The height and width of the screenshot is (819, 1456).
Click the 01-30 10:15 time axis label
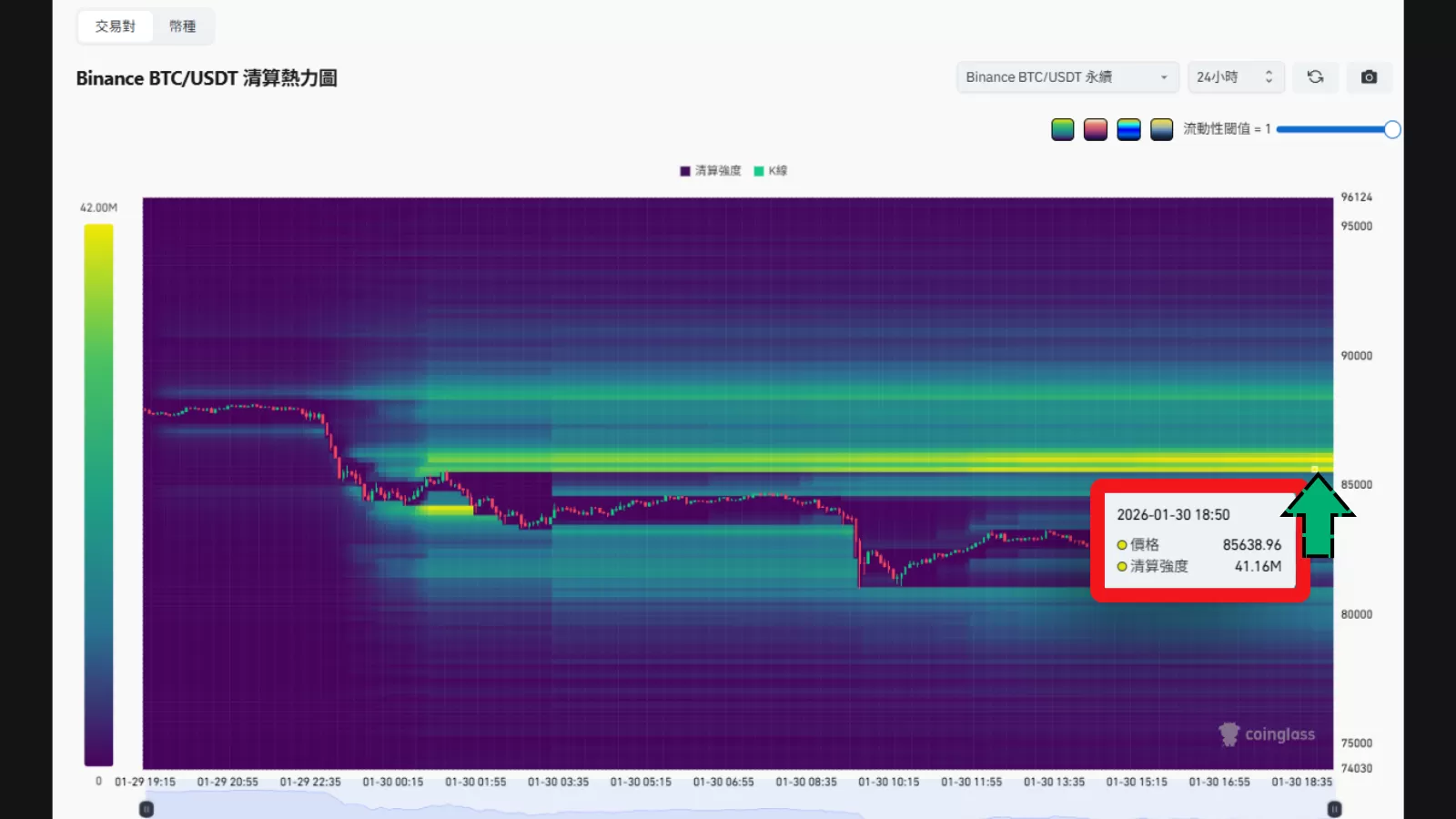point(889,782)
